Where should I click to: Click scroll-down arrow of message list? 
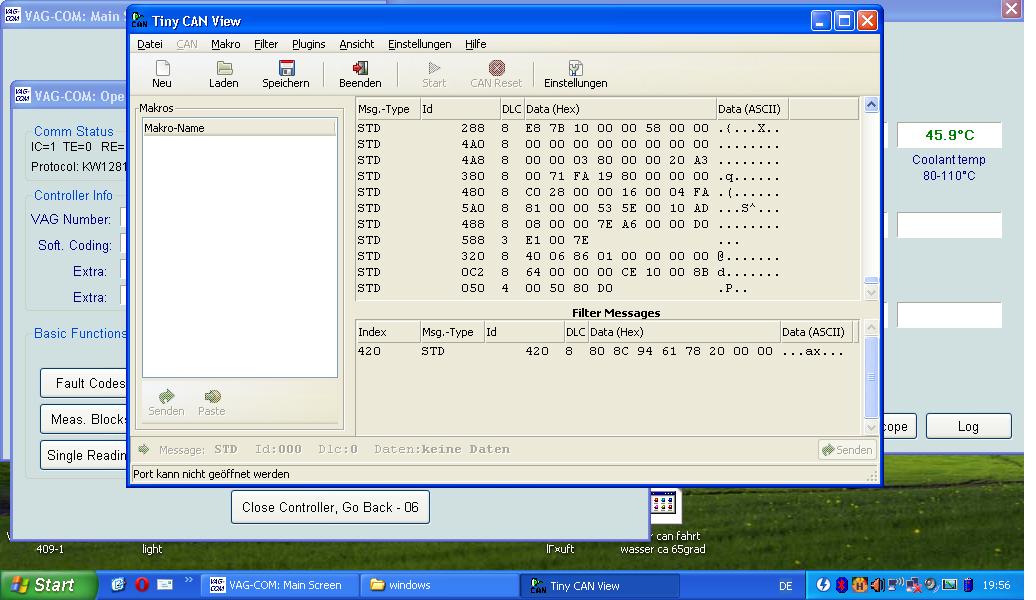pos(871,291)
